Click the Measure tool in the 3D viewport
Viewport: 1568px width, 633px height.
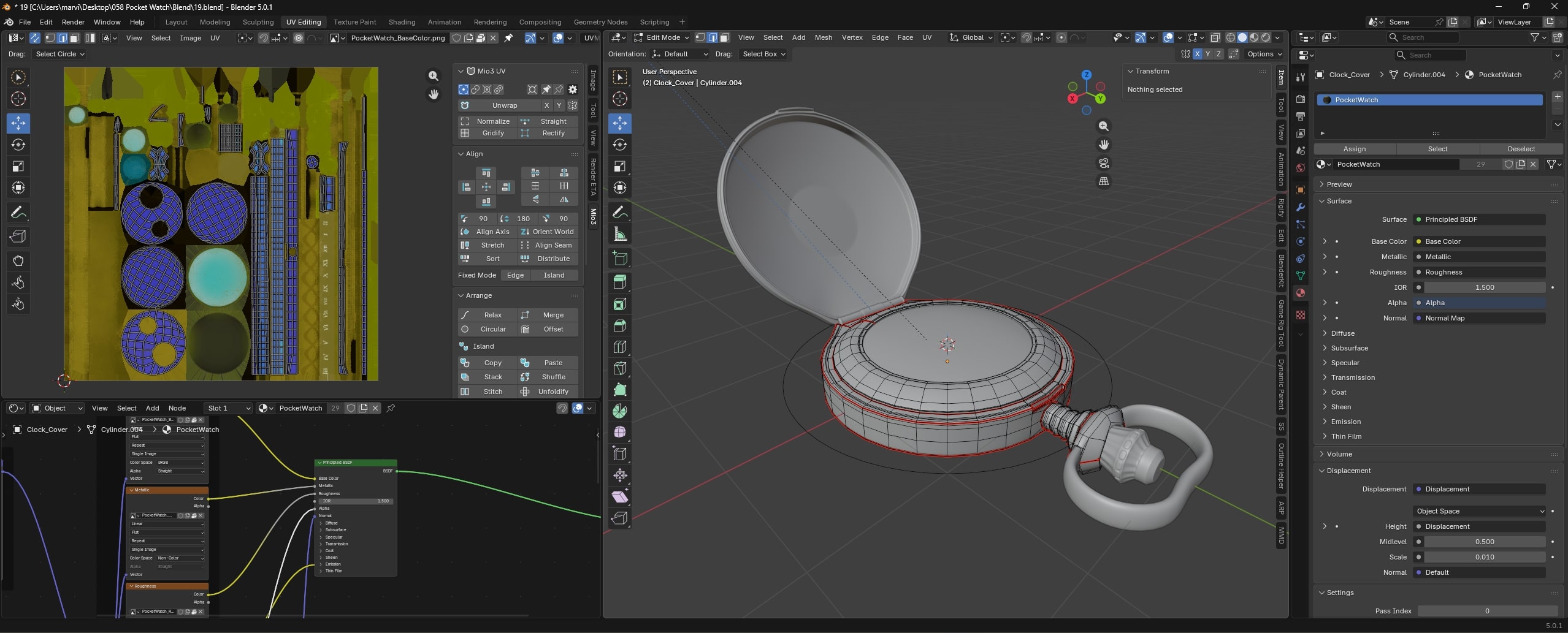620,234
